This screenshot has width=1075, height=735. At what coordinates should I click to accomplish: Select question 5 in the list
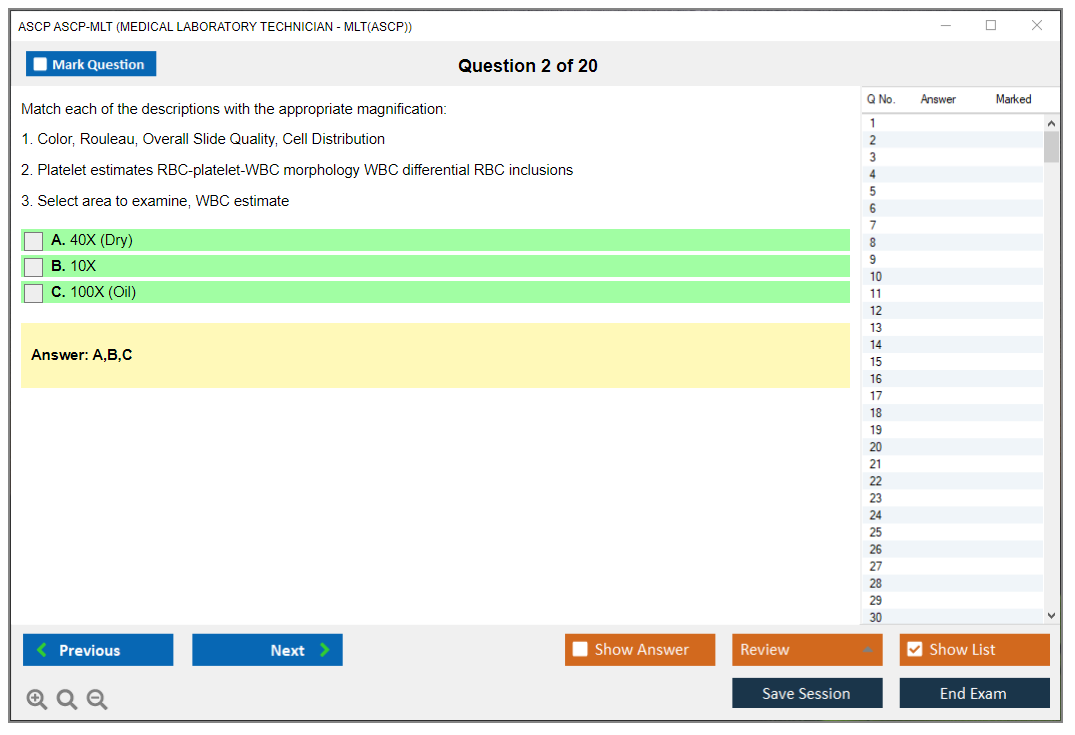point(873,191)
